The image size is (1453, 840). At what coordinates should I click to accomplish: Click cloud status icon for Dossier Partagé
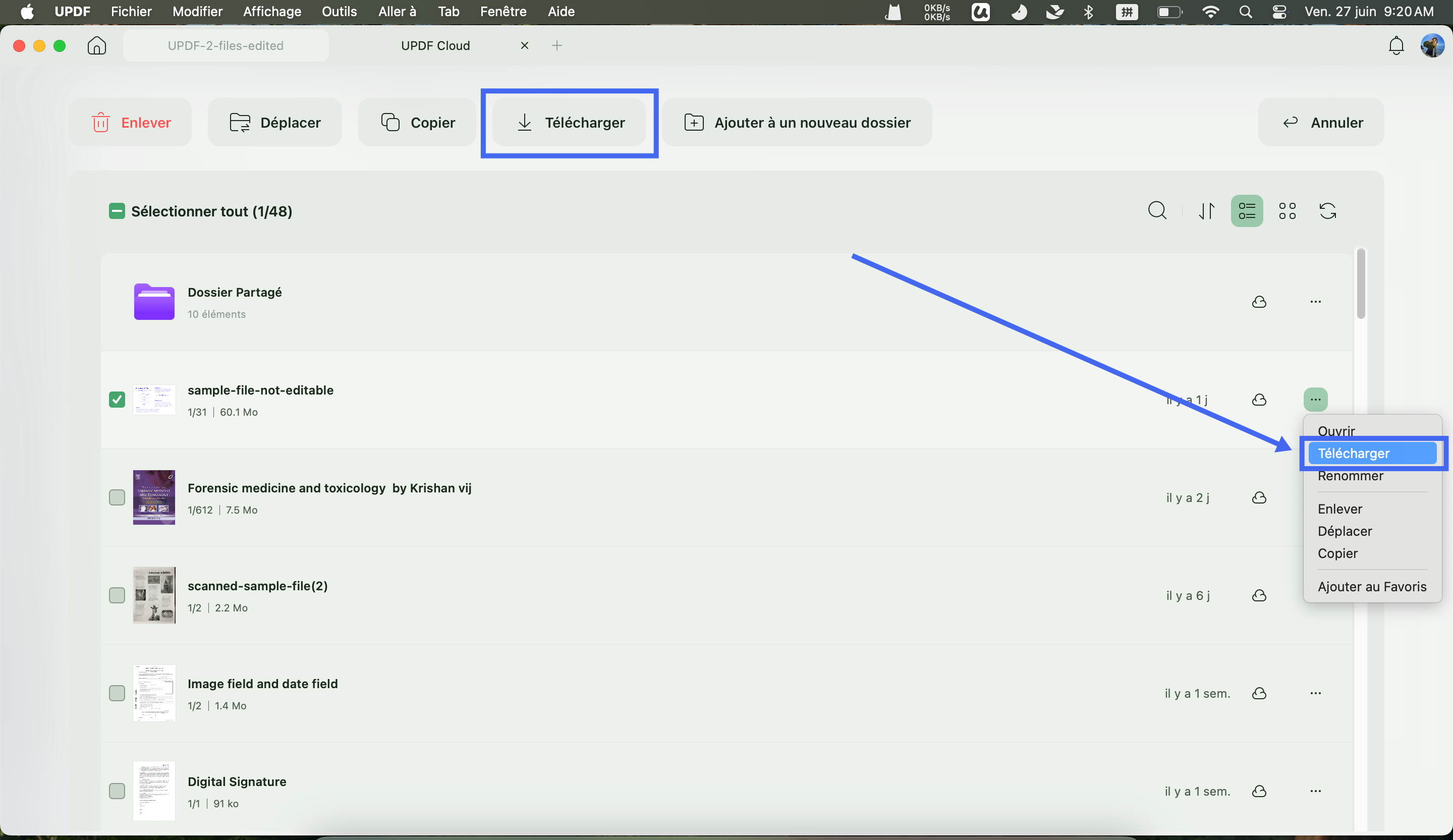[x=1259, y=302]
